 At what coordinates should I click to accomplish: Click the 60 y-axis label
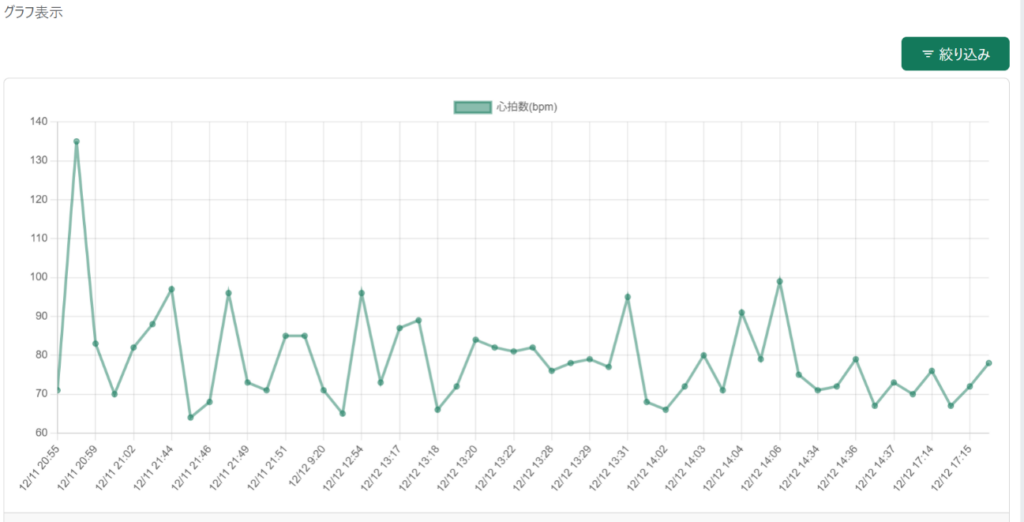(x=39, y=433)
